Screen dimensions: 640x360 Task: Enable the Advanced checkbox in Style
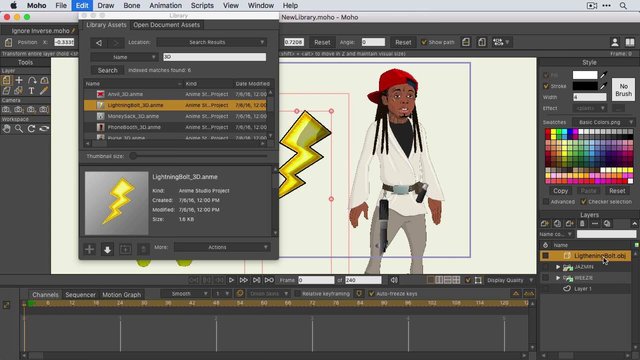point(546,202)
